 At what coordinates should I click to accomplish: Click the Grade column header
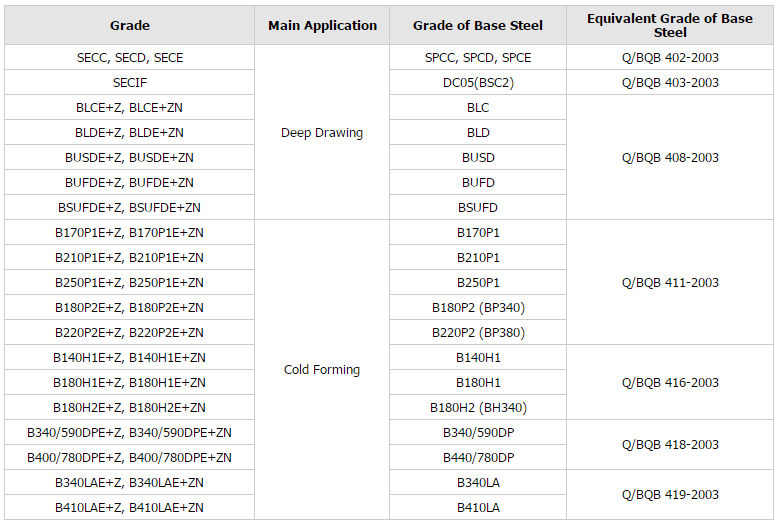130,25
